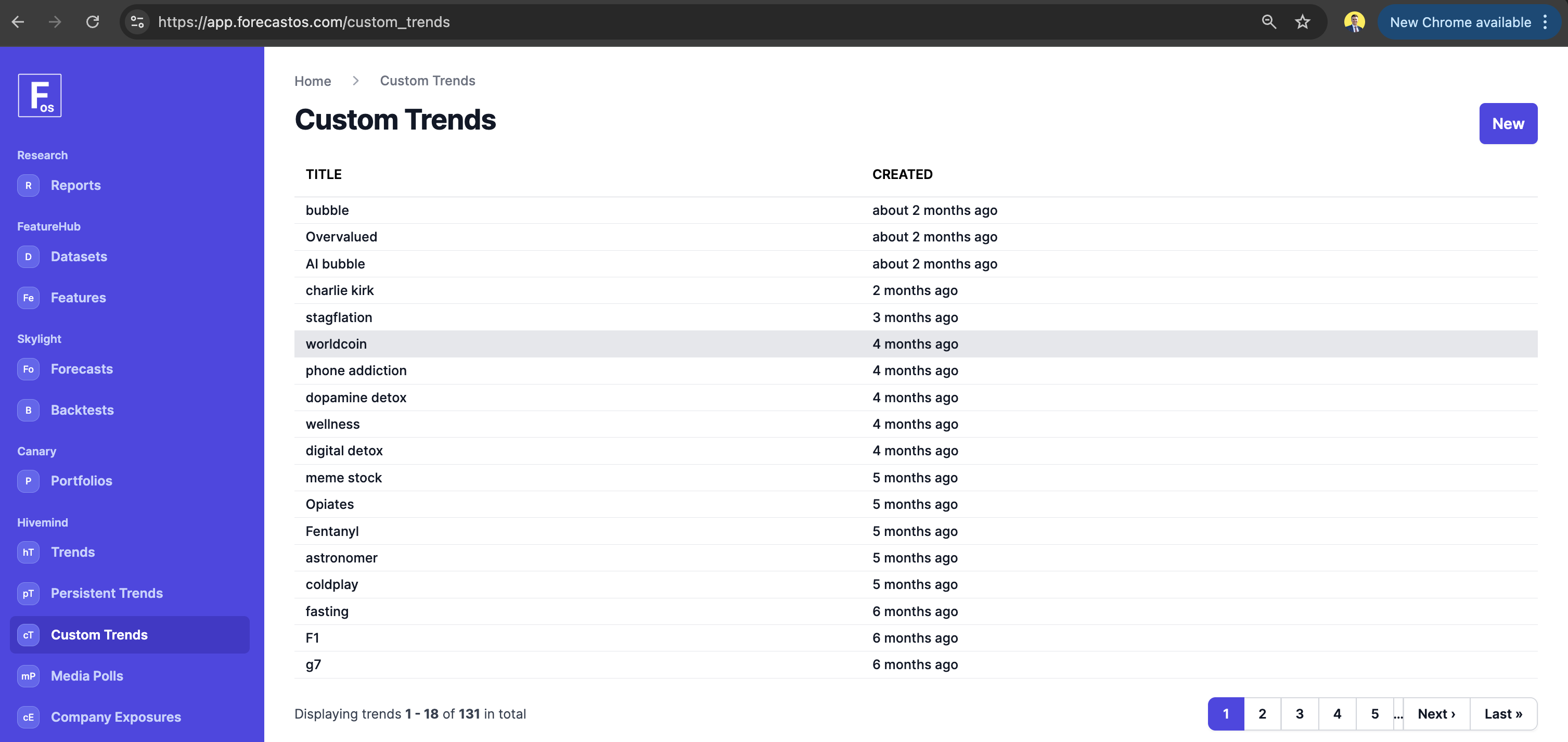
Task: Open Trends via the hT icon
Action: 28,552
